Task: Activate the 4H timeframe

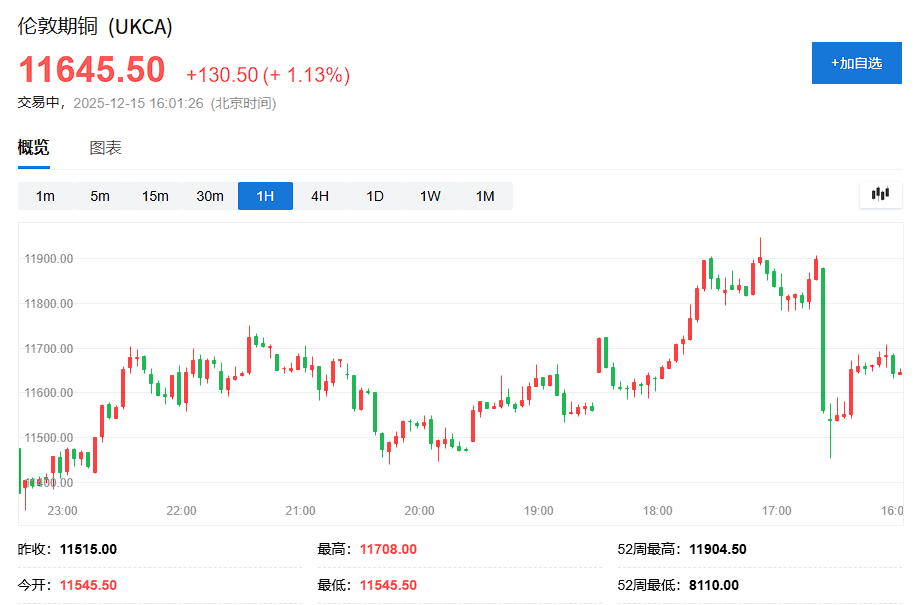Action: pyautogui.click(x=319, y=196)
